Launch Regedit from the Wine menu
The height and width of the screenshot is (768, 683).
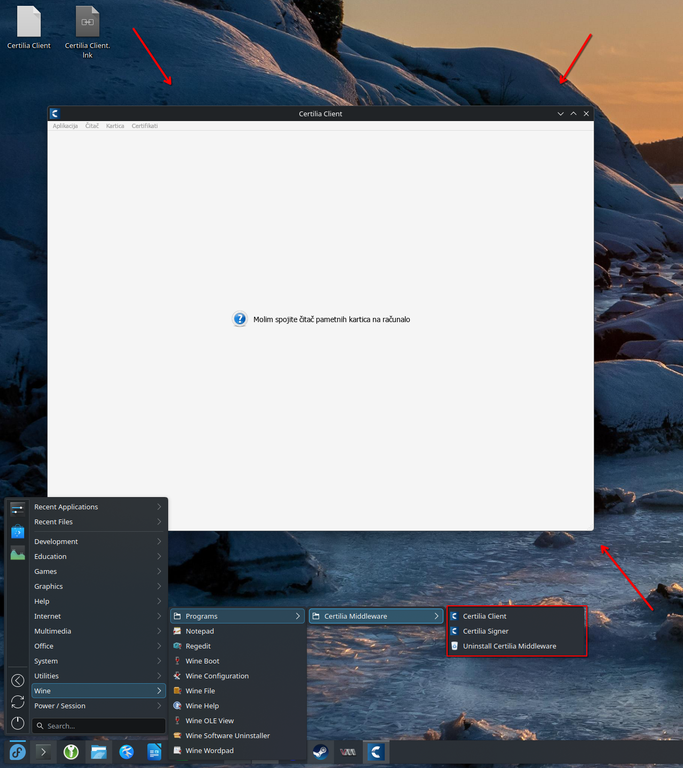point(238,646)
